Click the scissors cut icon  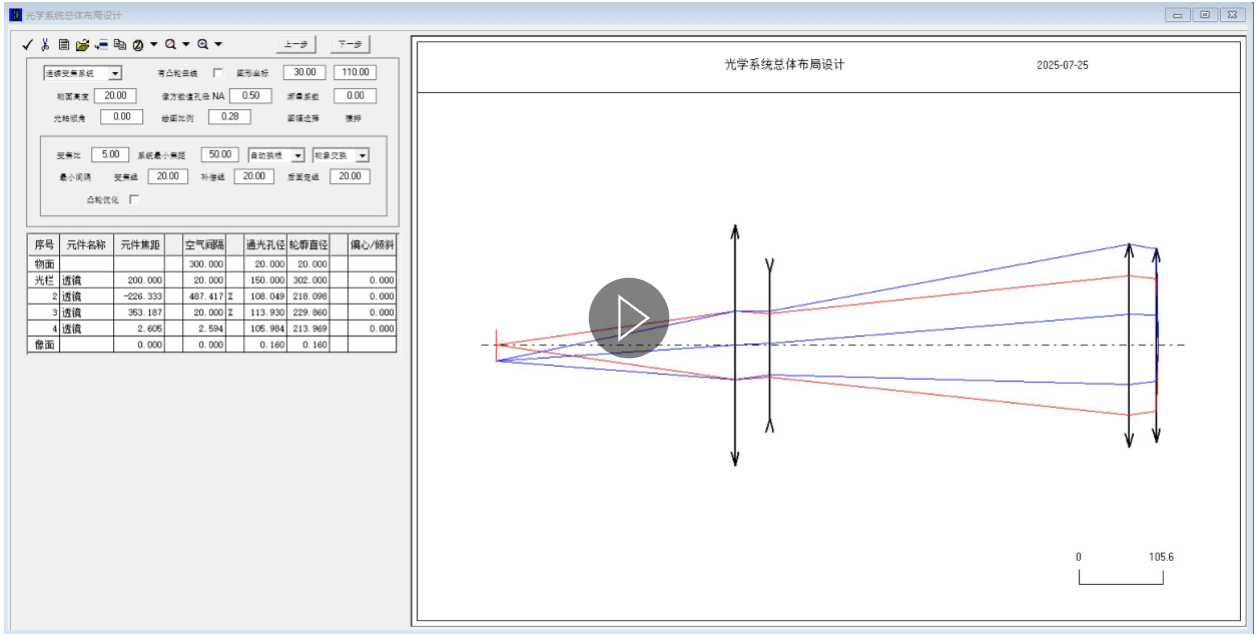[x=45, y=44]
